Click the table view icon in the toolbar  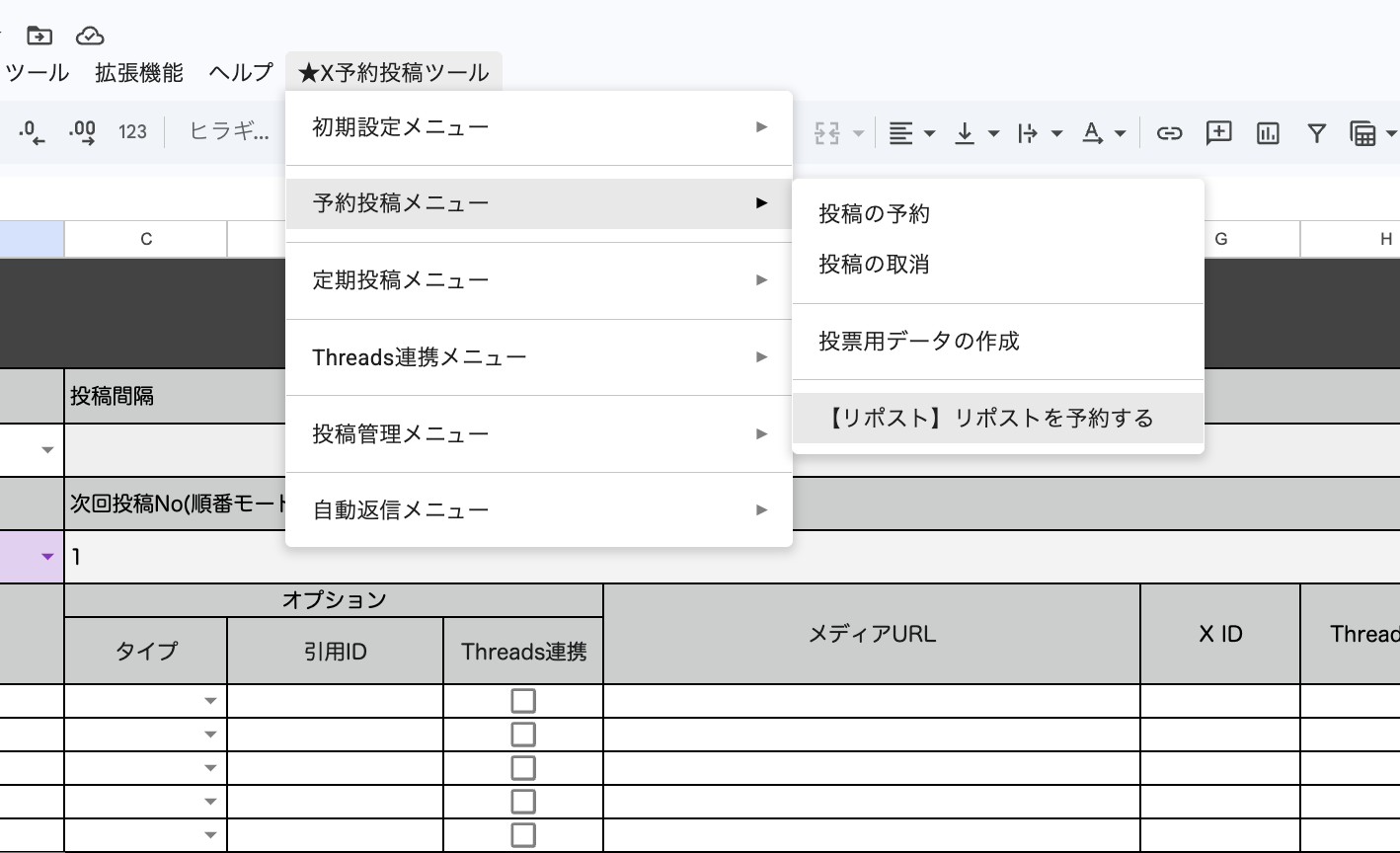pyautogui.click(x=1363, y=132)
